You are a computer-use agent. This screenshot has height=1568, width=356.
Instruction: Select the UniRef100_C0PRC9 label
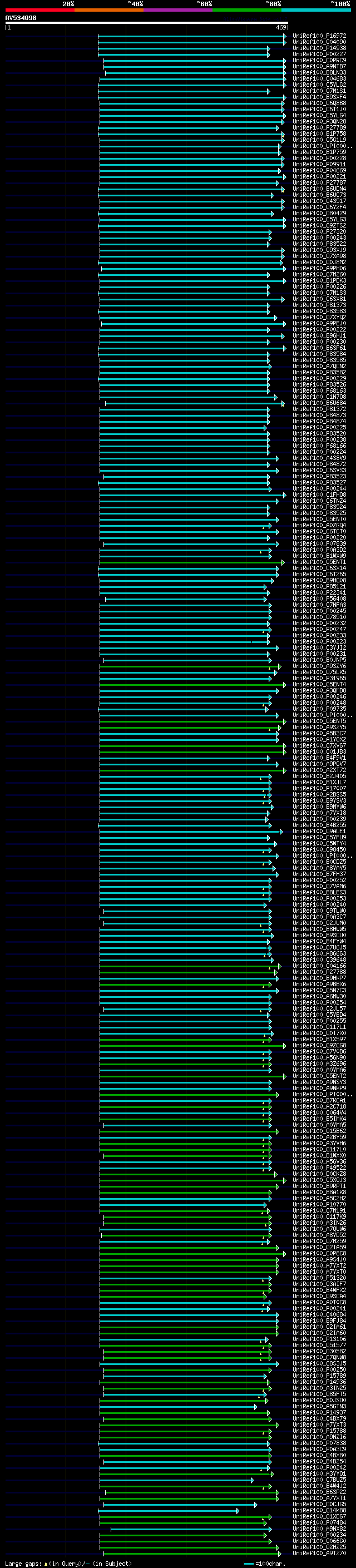click(x=319, y=60)
